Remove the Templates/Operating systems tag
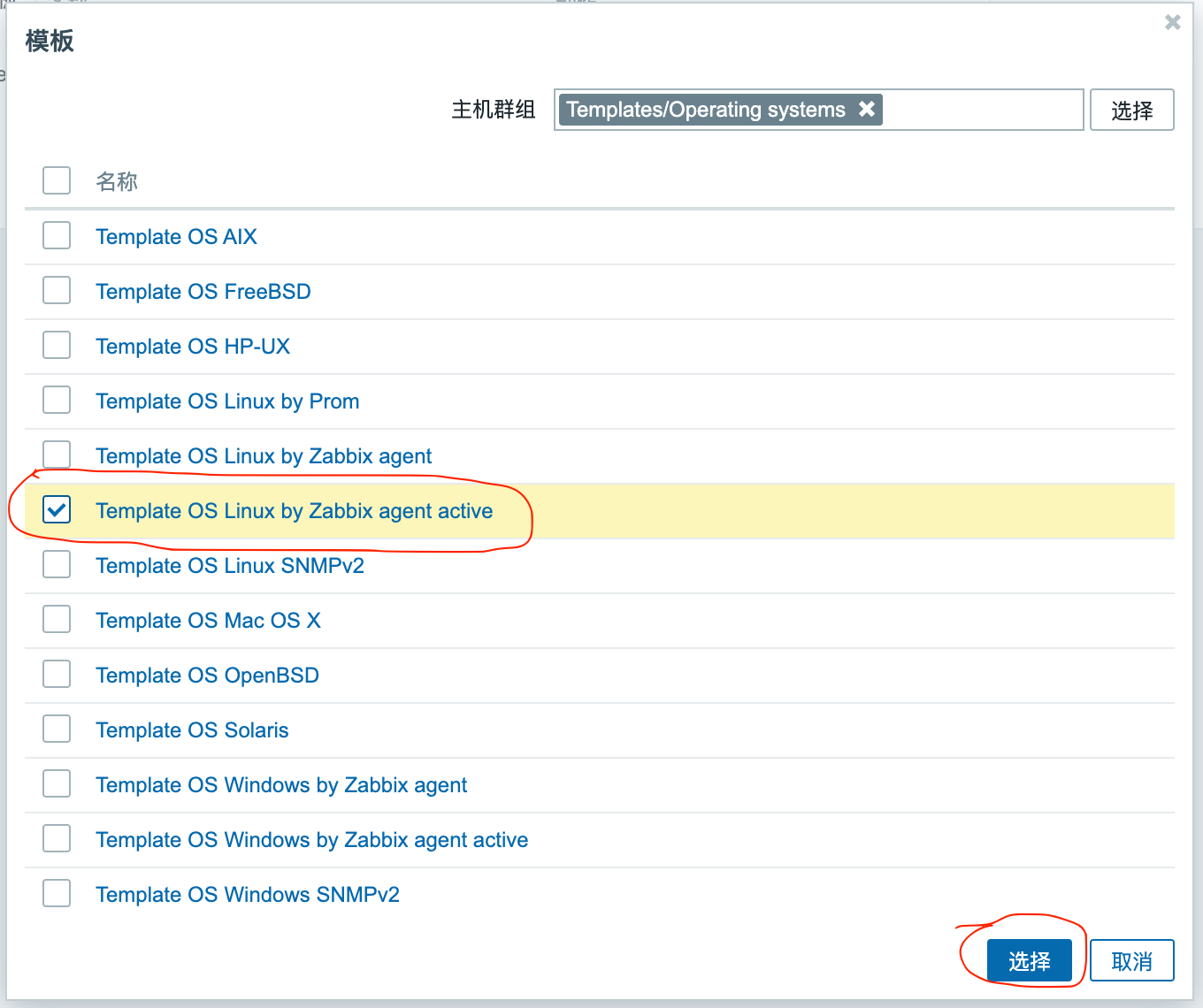This screenshot has width=1203, height=1008. [867, 109]
